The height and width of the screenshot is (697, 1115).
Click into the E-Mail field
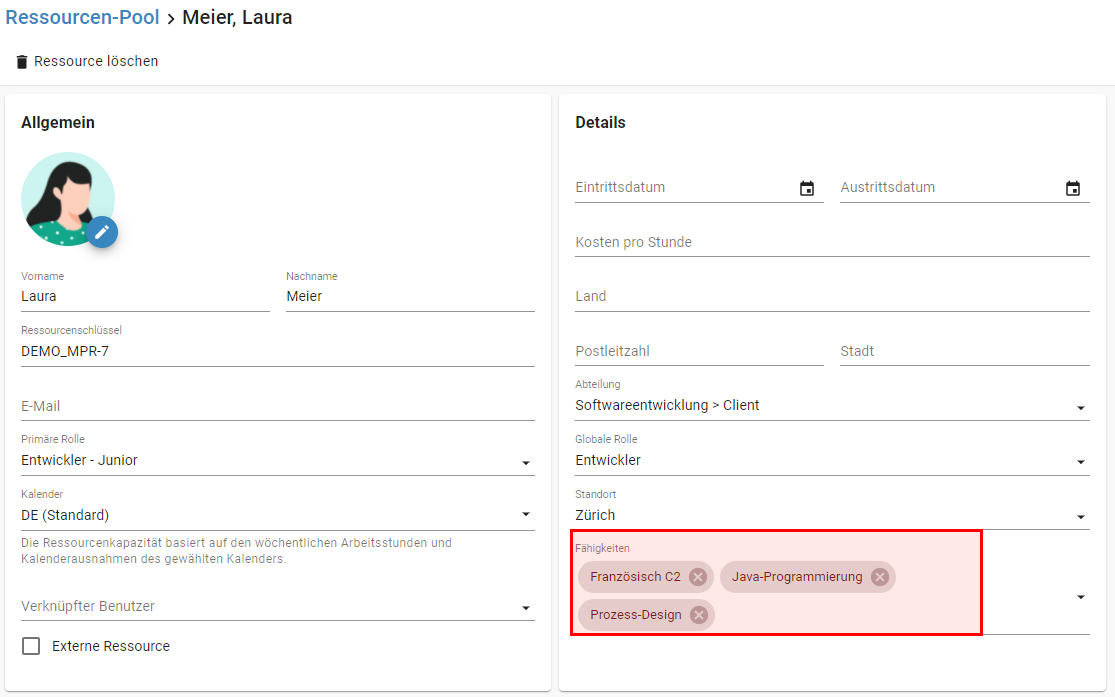point(277,406)
